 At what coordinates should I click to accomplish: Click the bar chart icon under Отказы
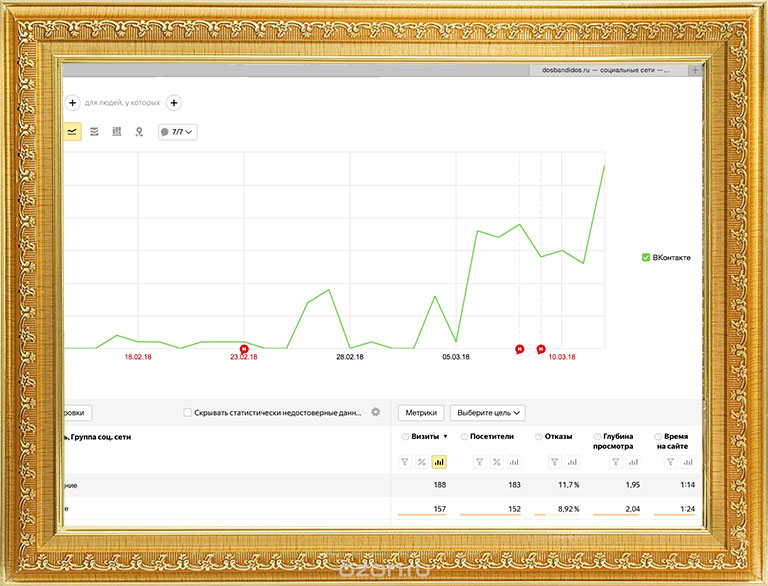click(x=572, y=462)
